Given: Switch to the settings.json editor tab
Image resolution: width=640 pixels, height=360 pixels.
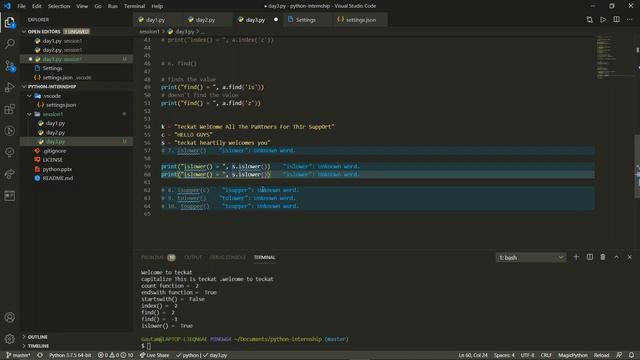Looking at the screenshot, I should [x=360, y=20].
